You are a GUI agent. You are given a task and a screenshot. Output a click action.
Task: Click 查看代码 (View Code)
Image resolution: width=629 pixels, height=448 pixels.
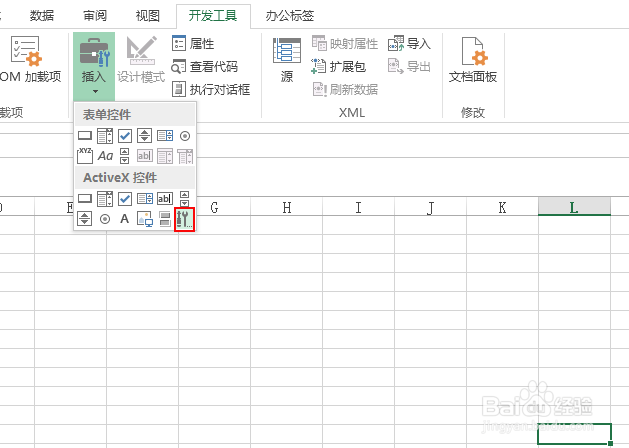point(205,67)
